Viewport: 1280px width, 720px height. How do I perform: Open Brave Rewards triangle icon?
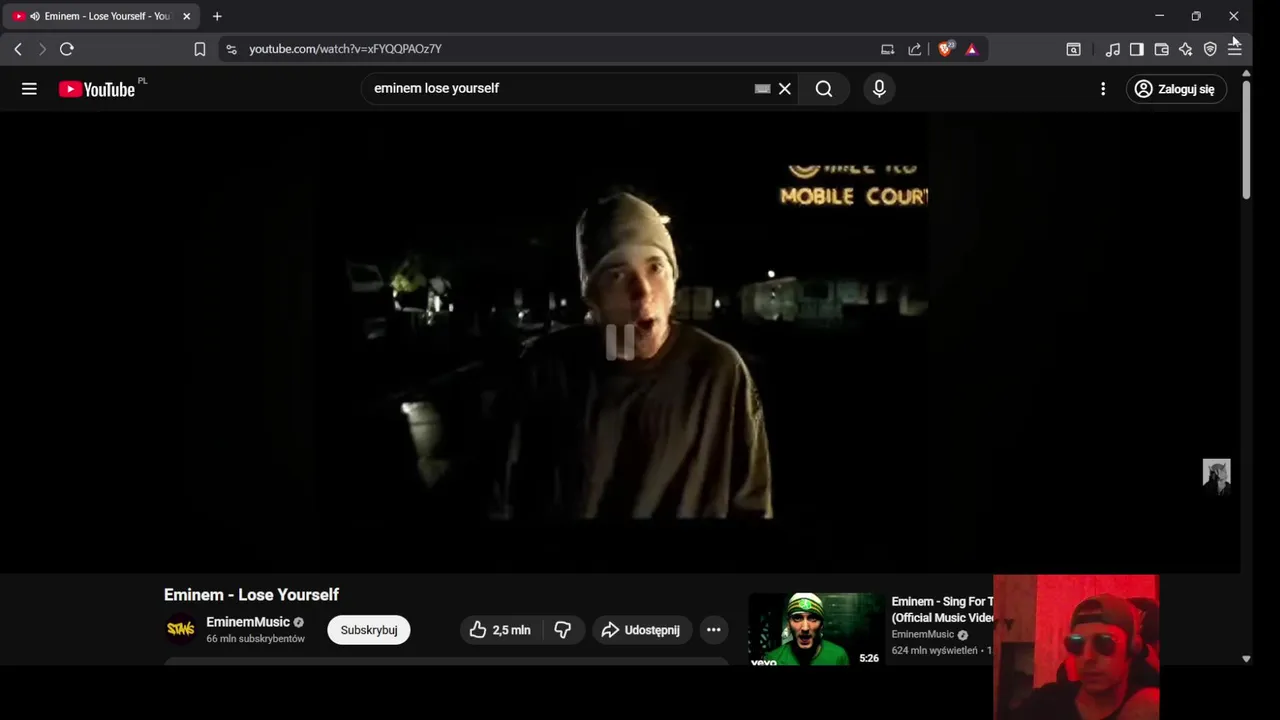tap(971, 49)
